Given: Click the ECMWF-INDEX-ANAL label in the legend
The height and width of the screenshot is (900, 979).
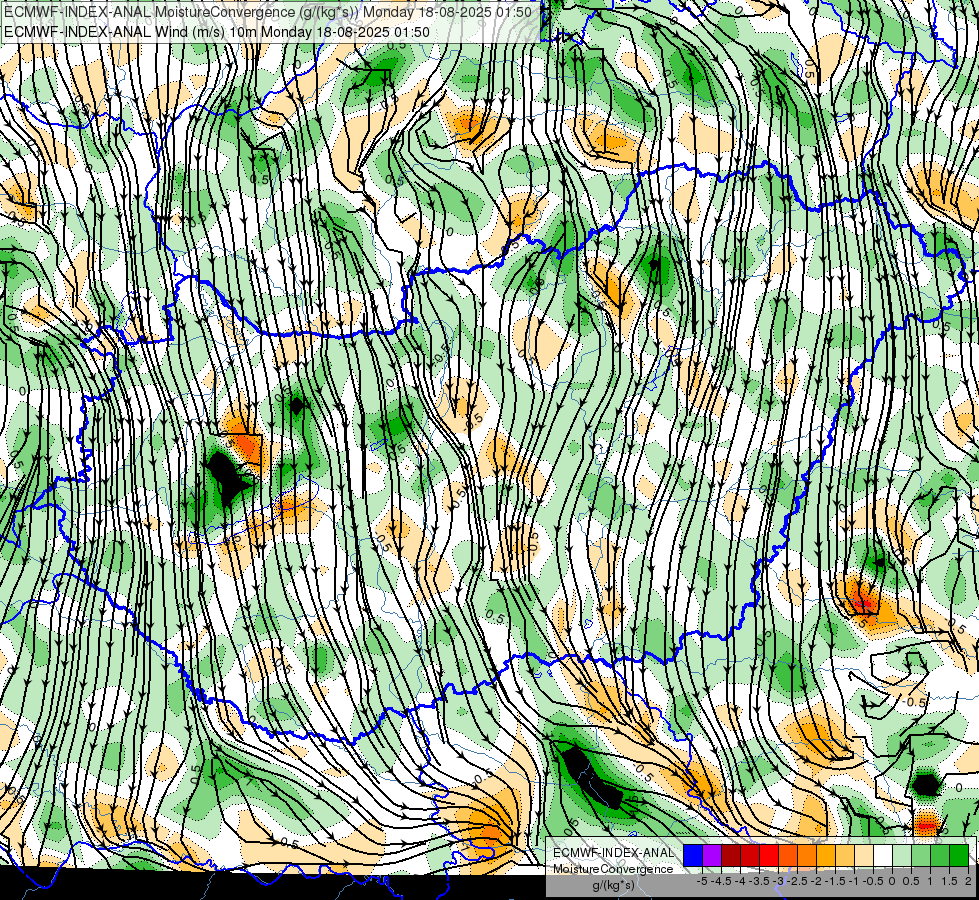Looking at the screenshot, I should [613, 853].
